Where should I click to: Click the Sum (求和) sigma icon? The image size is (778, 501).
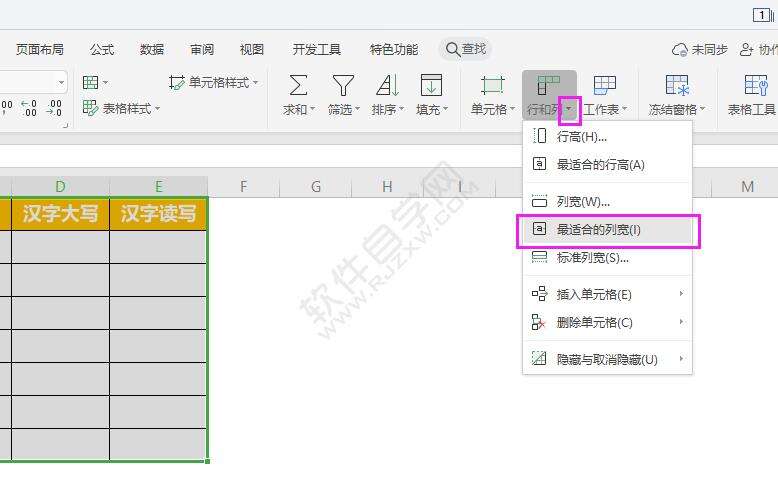[298, 85]
